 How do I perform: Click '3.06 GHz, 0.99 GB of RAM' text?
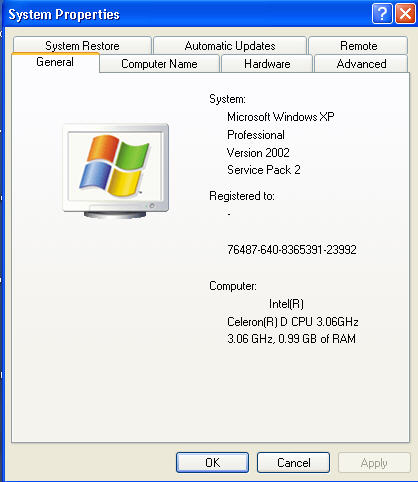291,339
